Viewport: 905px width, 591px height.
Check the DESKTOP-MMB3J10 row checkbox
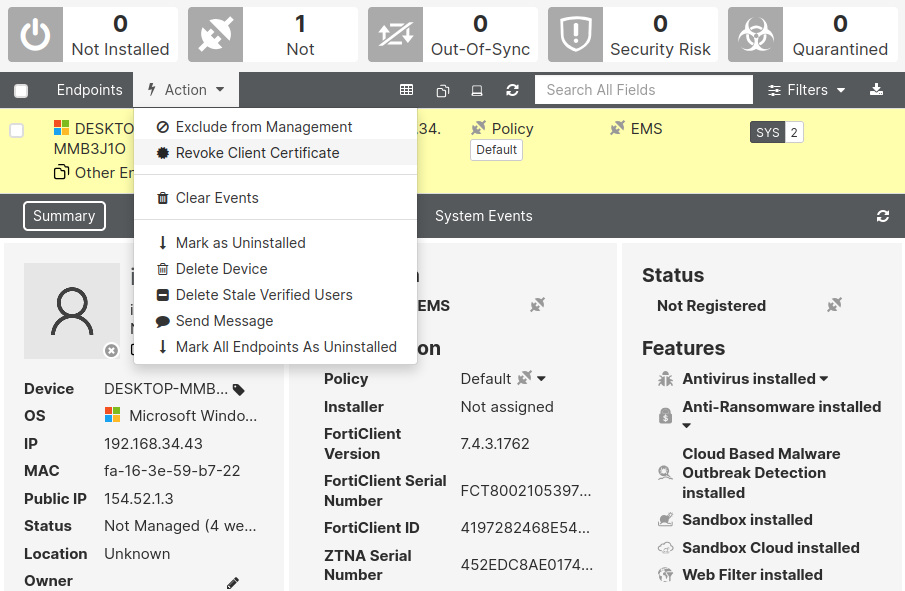click(x=16, y=129)
